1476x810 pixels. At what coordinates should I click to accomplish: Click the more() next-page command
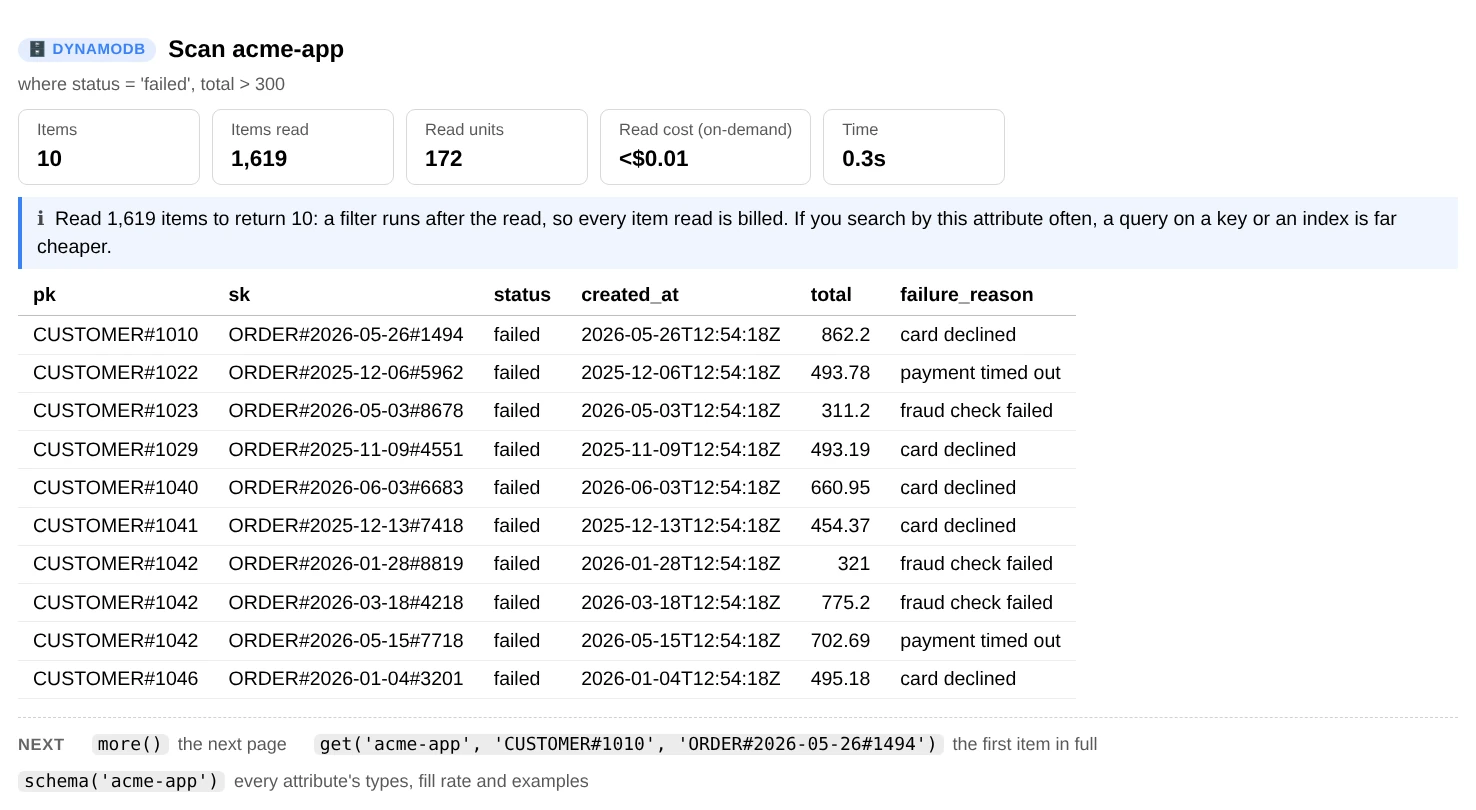[x=131, y=744]
